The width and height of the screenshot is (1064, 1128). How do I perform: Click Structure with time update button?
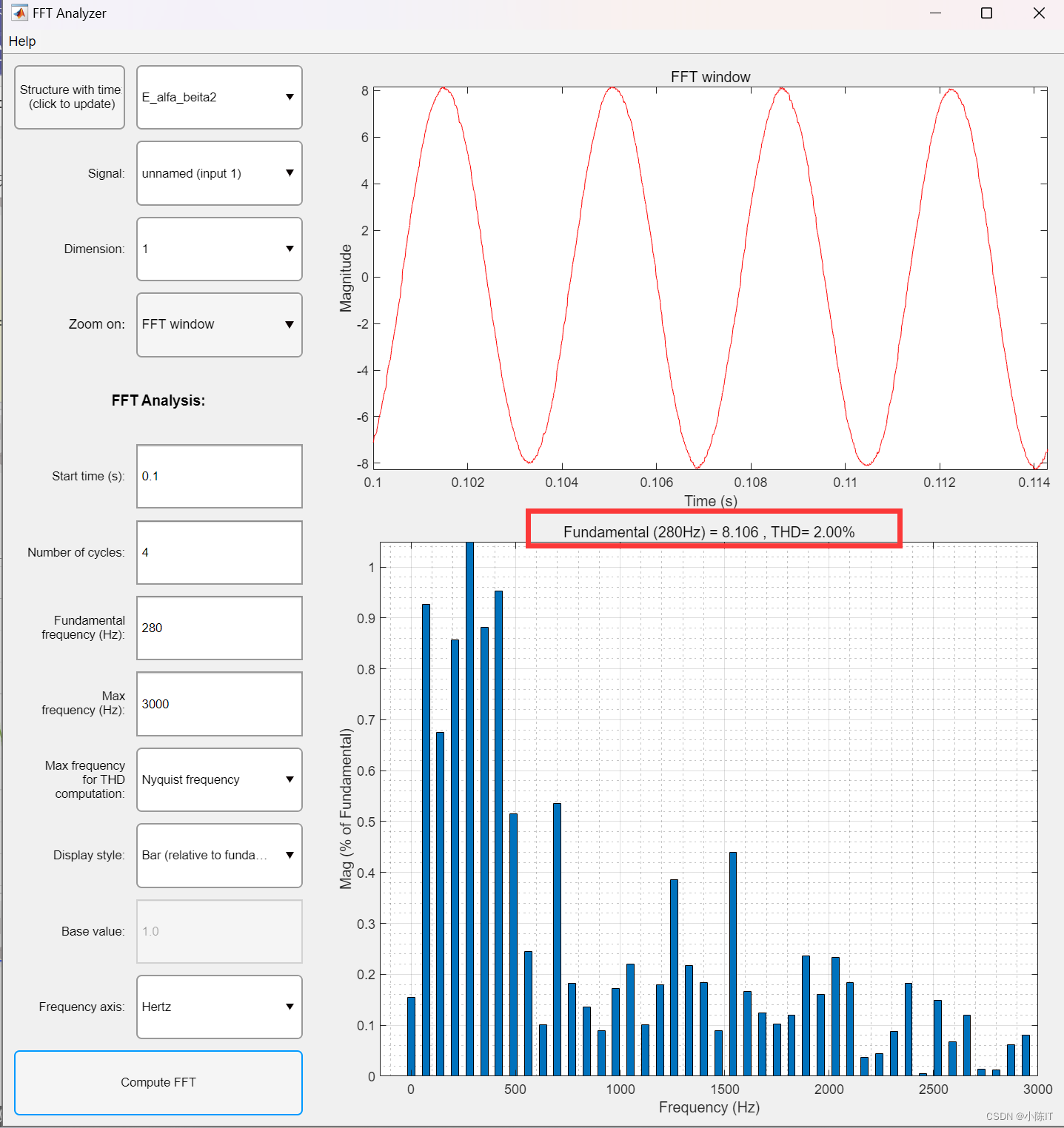click(x=70, y=97)
